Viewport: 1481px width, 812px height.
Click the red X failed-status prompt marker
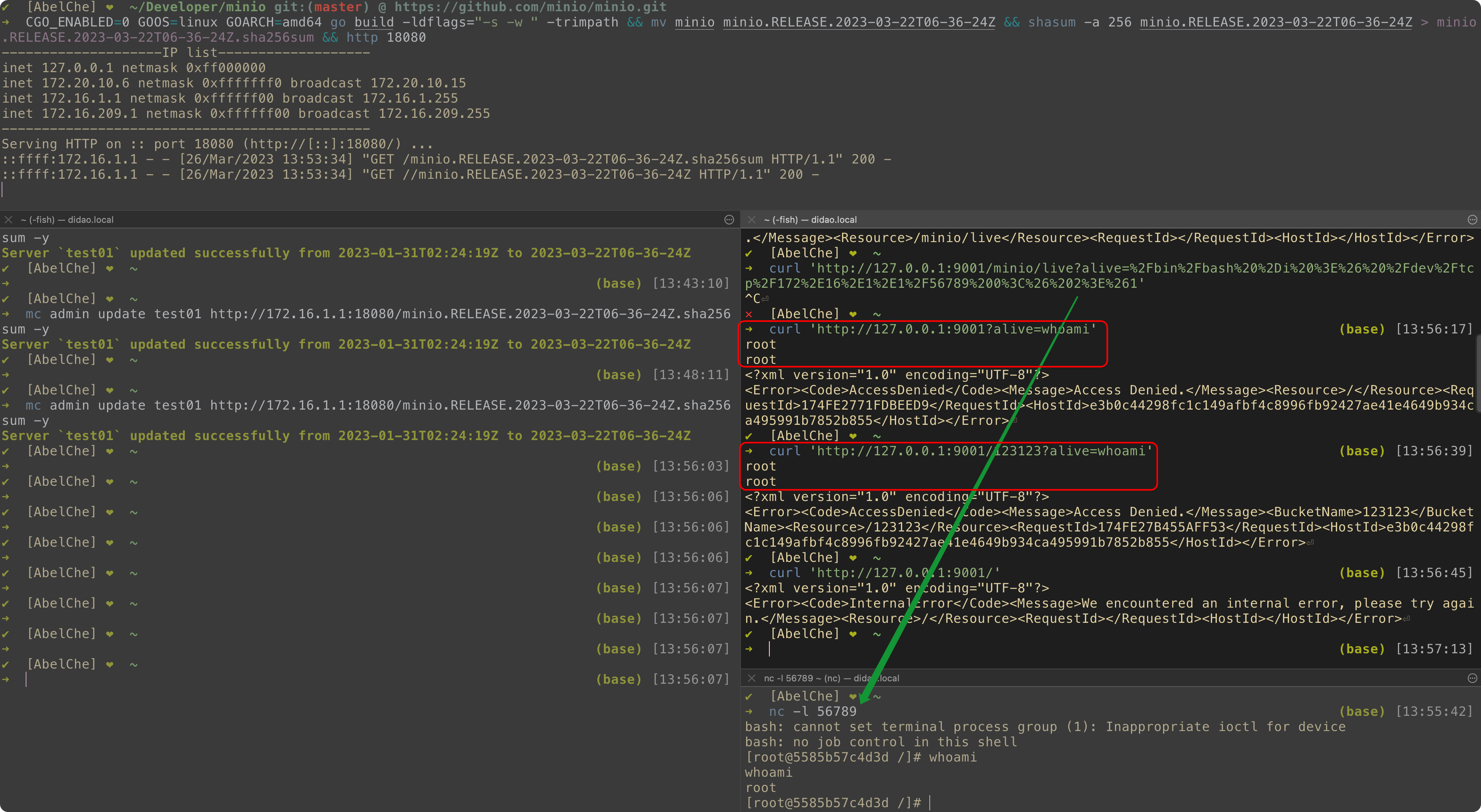(x=749, y=314)
